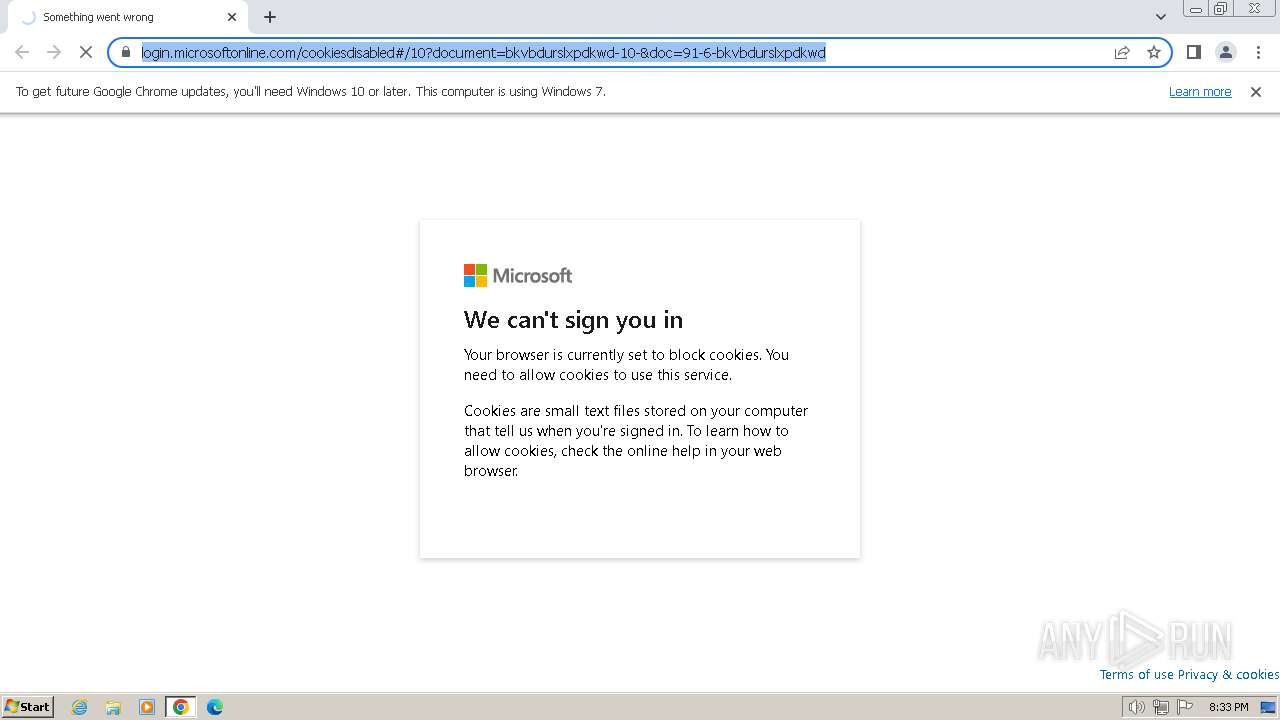Open the 'Privacy & cookies' link
1280x720 pixels.
pos(1228,675)
